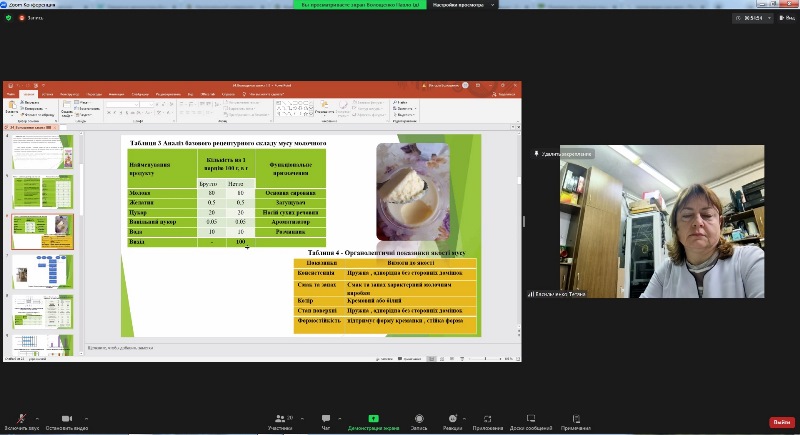Open the Apps (Приложения) icon

[487, 418]
